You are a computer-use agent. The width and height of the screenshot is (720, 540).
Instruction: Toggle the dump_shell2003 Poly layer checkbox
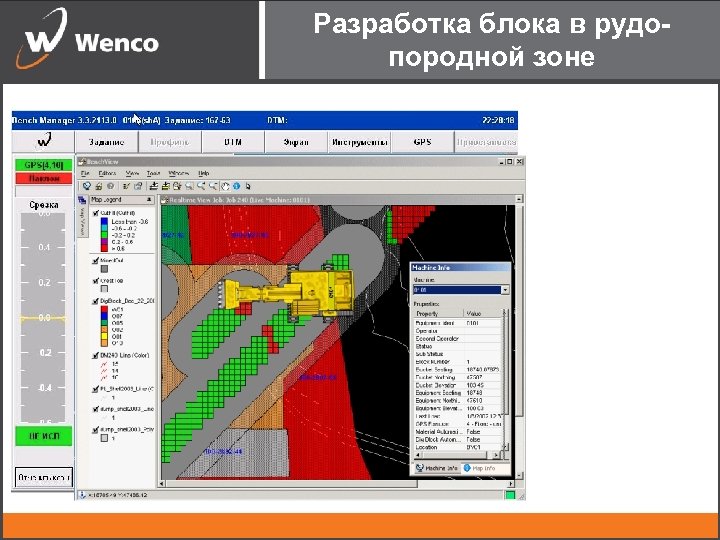click(96, 430)
